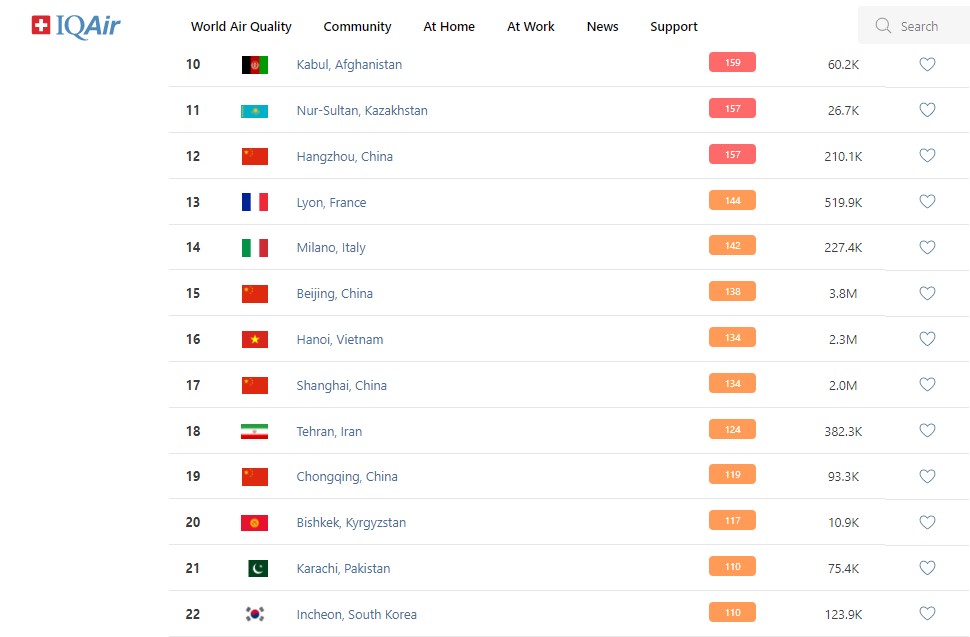Click into the Search input field
Screen dimensions: 970x637
click(926, 27)
